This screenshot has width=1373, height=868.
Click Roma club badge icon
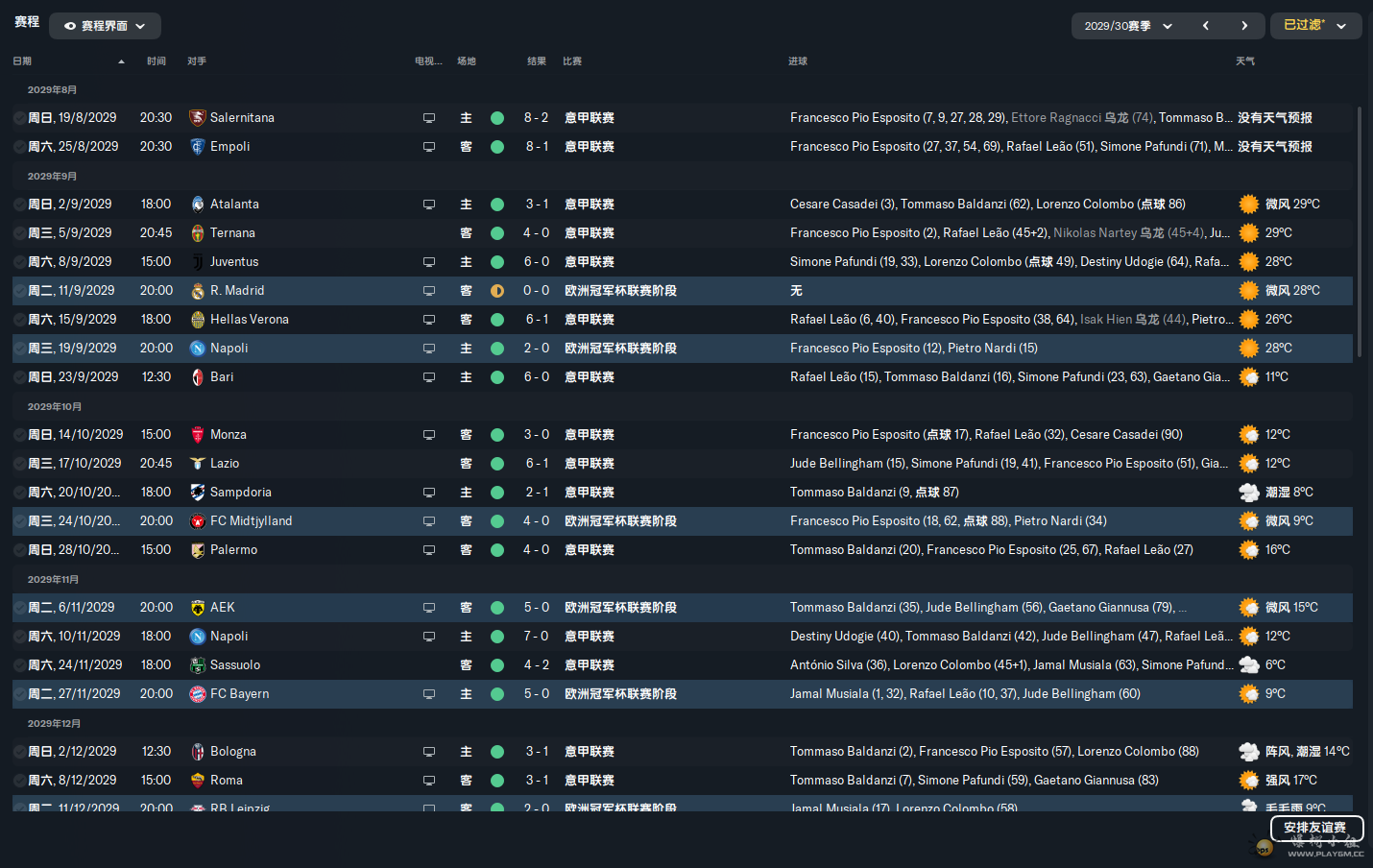[198, 781]
